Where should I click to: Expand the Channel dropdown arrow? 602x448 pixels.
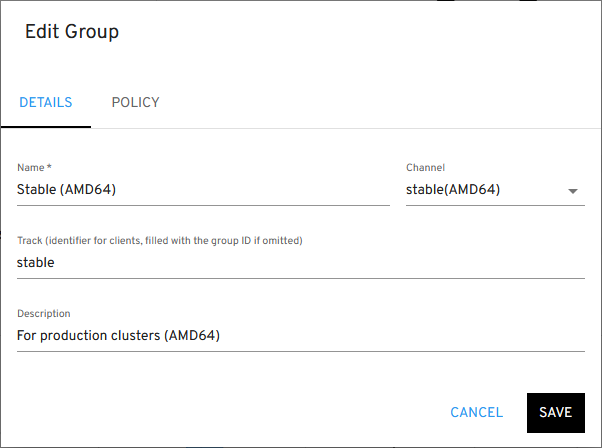click(573, 191)
